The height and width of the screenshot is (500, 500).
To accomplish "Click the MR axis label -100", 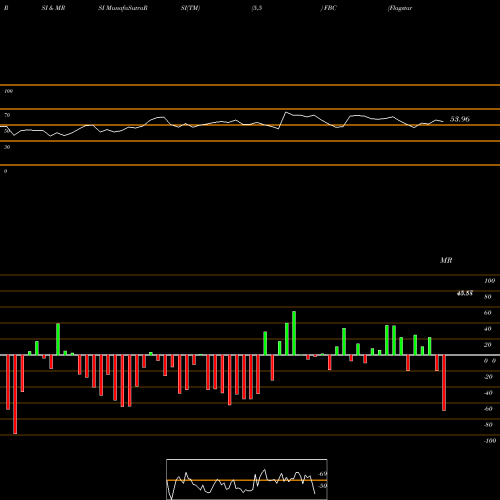I will point(490,441).
